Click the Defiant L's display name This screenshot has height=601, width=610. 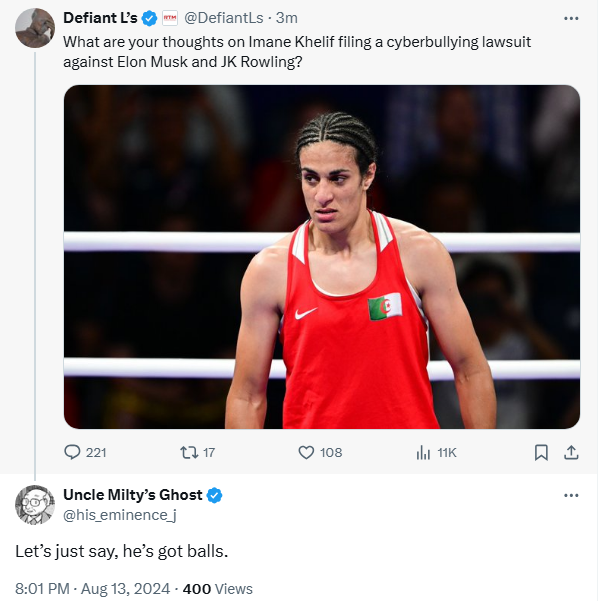coord(100,18)
